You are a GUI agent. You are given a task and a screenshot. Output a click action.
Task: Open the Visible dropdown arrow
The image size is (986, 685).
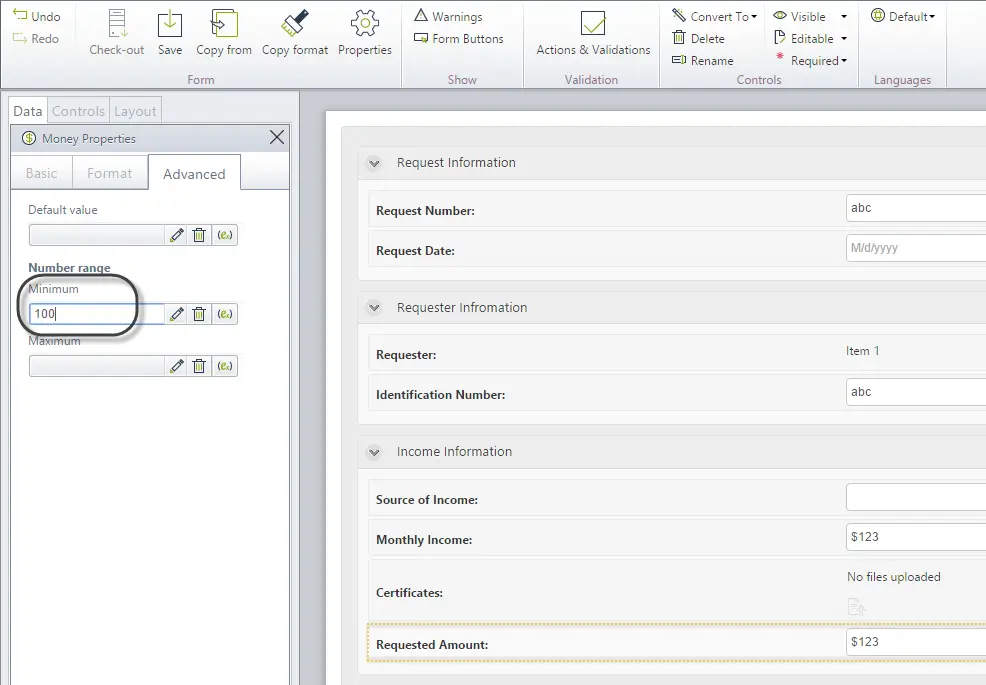tap(844, 16)
